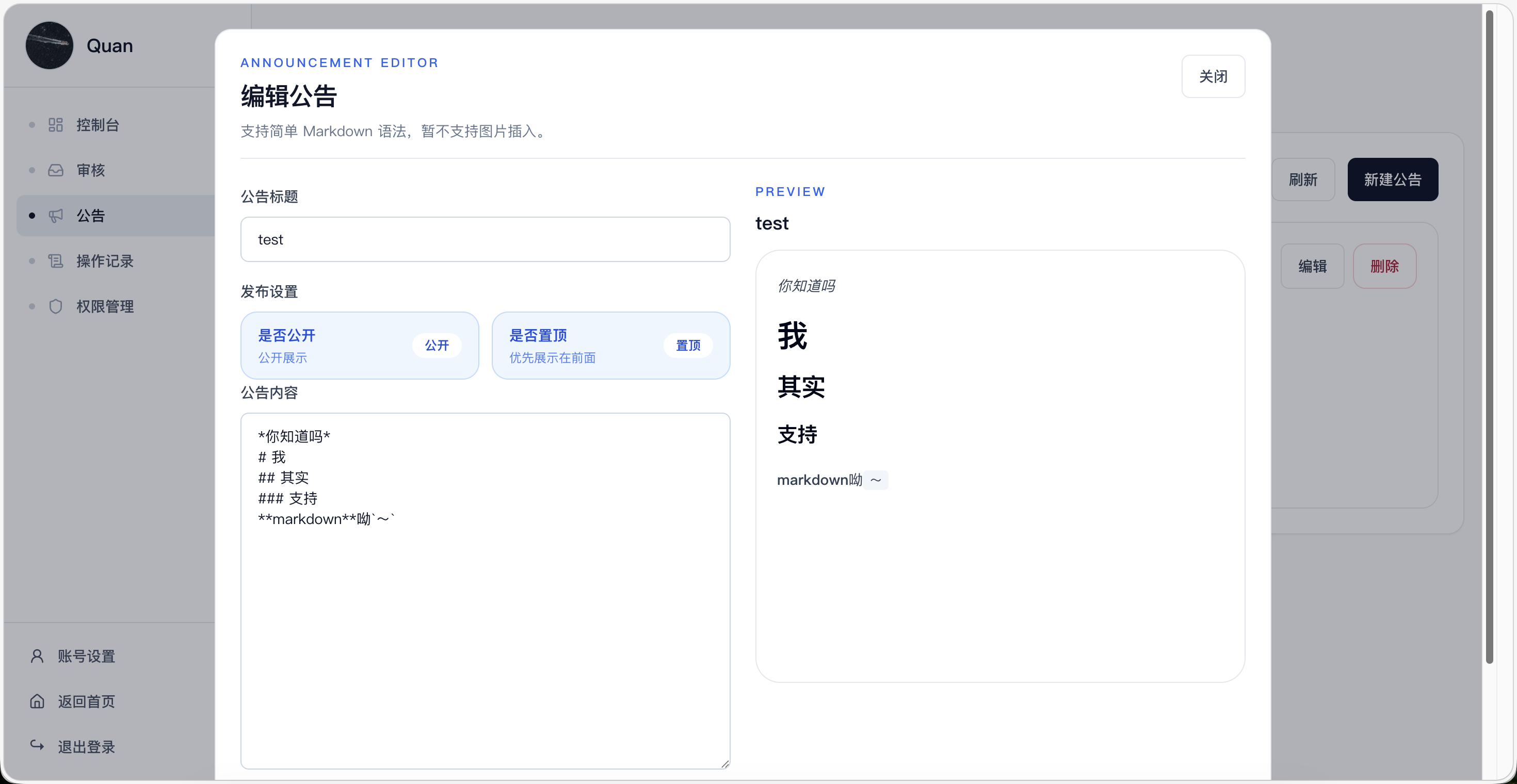Toggle the 置顶 pin switch
Image resolution: width=1517 pixels, height=784 pixels.
(688, 346)
